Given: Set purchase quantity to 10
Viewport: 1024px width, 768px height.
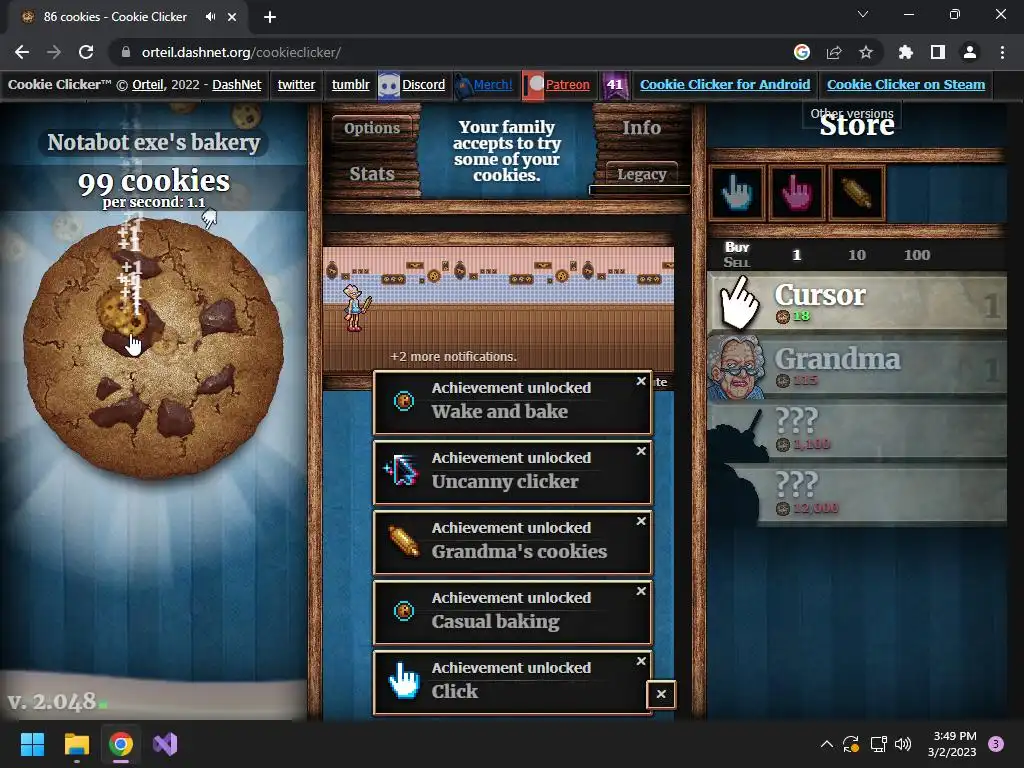Looking at the screenshot, I should (x=857, y=255).
